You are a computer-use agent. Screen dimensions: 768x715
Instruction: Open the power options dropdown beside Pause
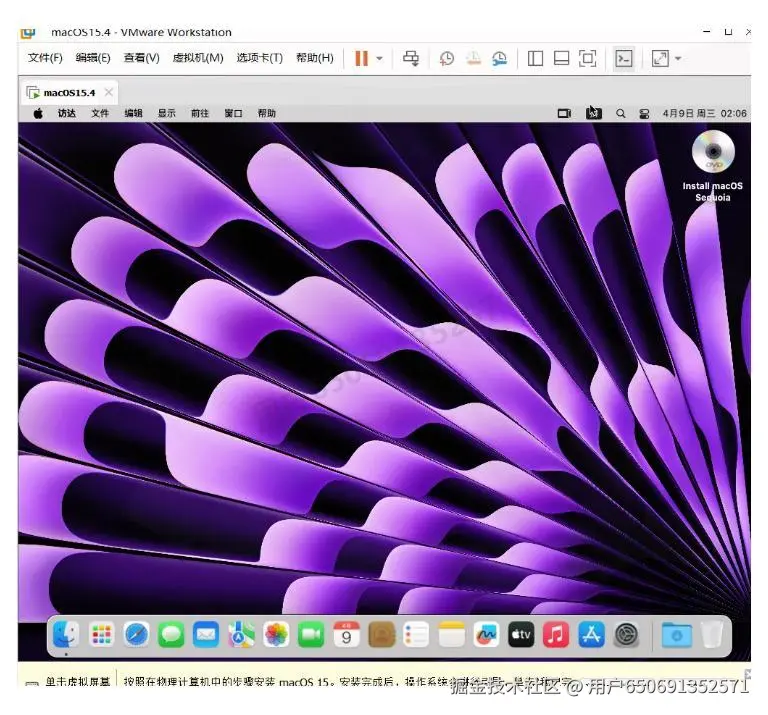tap(380, 59)
